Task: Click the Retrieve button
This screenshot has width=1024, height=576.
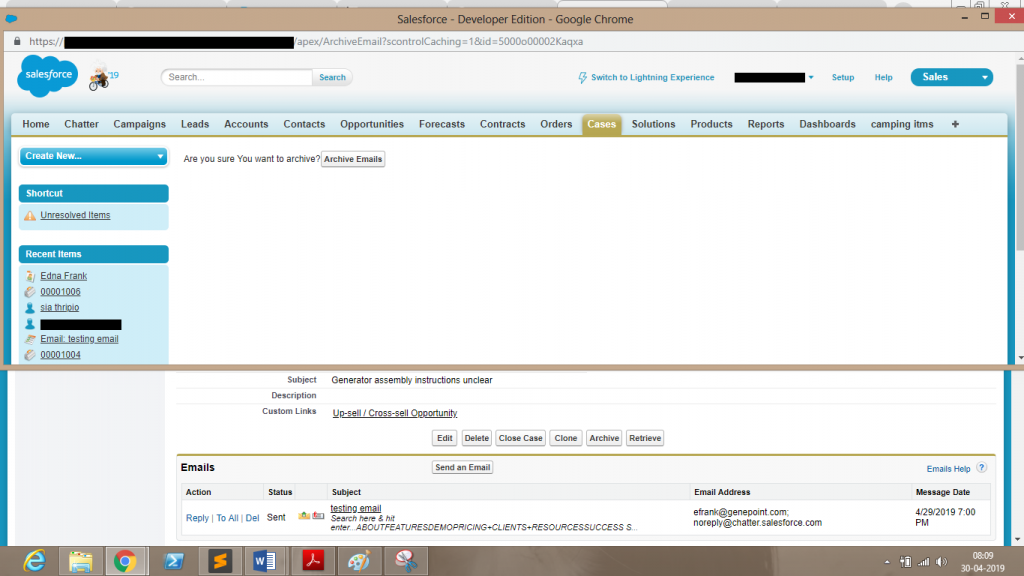Action: pyautogui.click(x=645, y=438)
